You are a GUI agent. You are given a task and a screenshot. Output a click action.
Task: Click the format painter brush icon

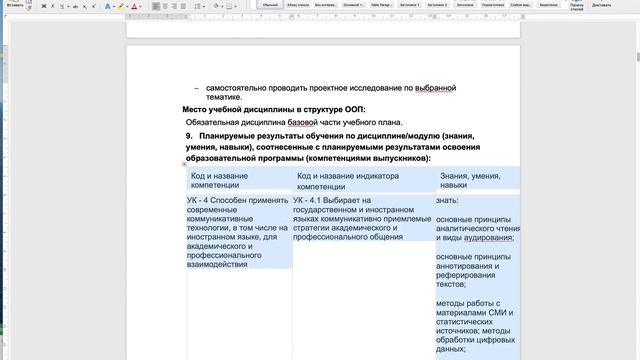29,7
